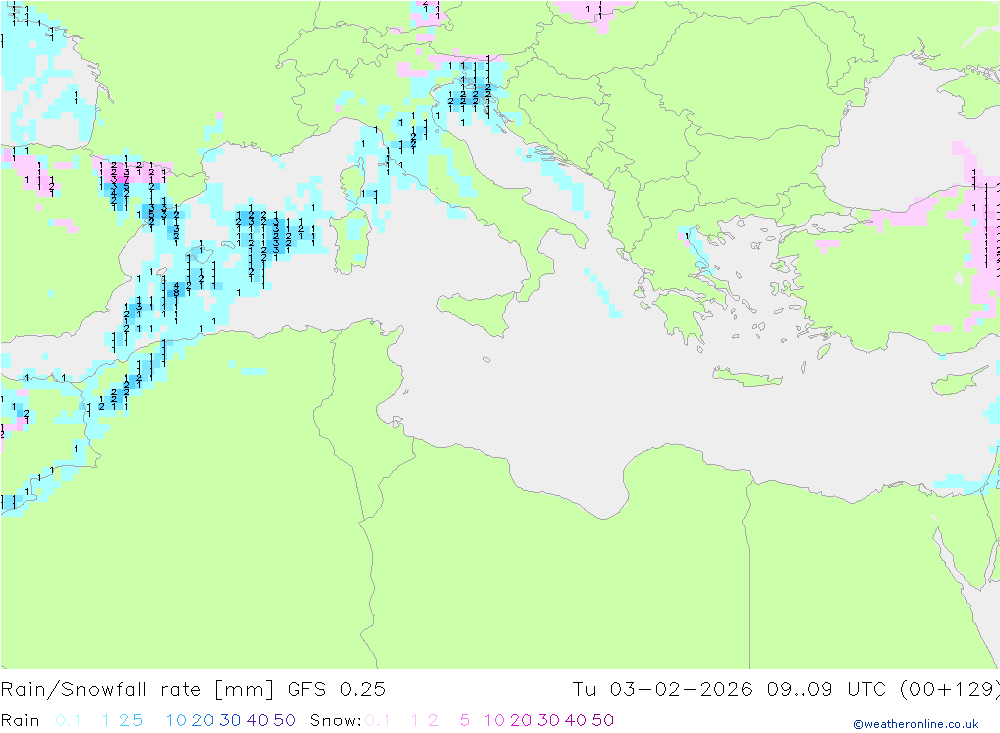
Task: Pick the rain legend 0.1 value
Action: pyautogui.click(x=68, y=720)
